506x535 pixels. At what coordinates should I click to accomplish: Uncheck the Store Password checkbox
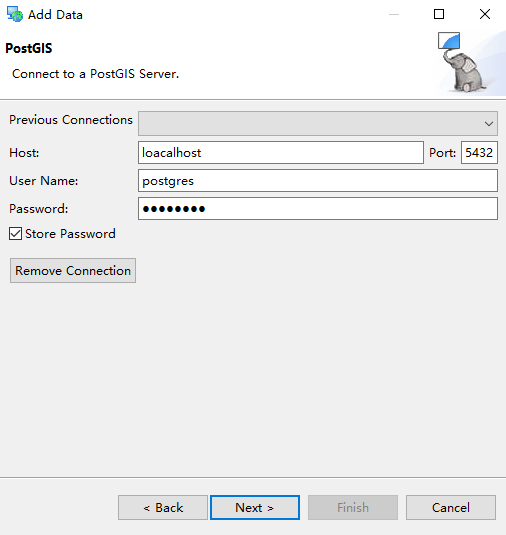click(x=15, y=234)
